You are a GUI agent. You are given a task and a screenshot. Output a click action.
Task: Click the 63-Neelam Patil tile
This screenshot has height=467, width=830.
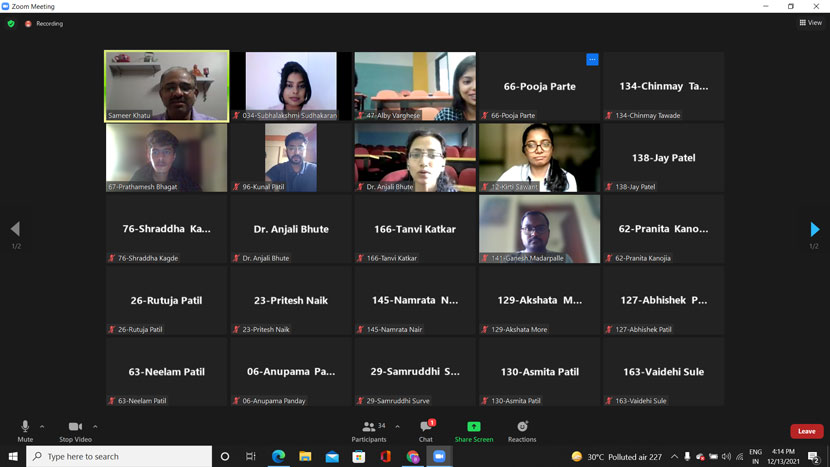[x=167, y=372]
